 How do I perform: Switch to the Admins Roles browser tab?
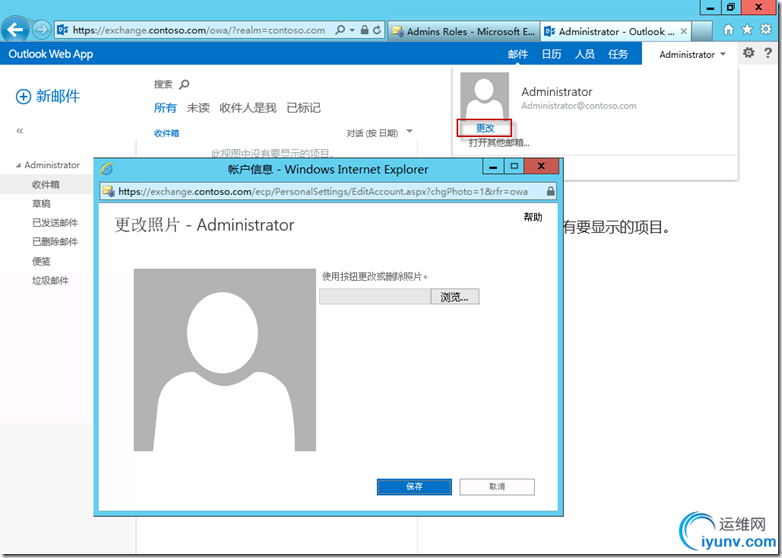pyautogui.click(x=464, y=31)
